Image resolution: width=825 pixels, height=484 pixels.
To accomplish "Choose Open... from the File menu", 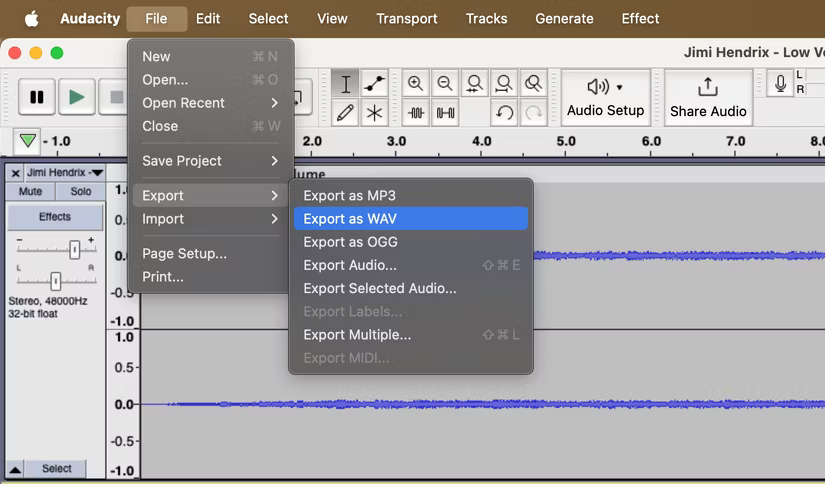I will pos(210,79).
